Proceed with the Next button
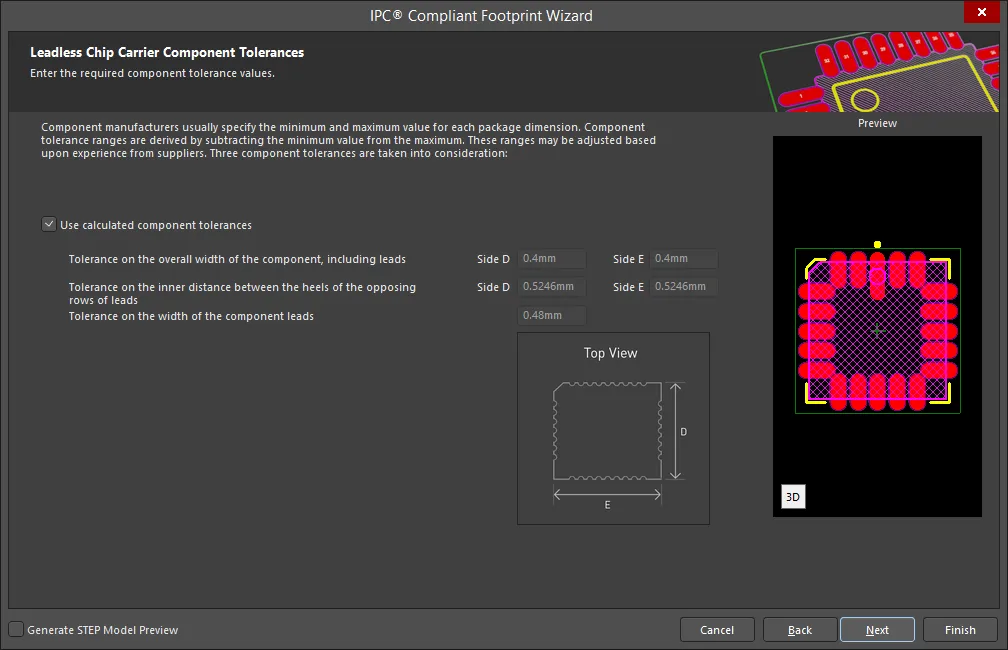 (877, 630)
